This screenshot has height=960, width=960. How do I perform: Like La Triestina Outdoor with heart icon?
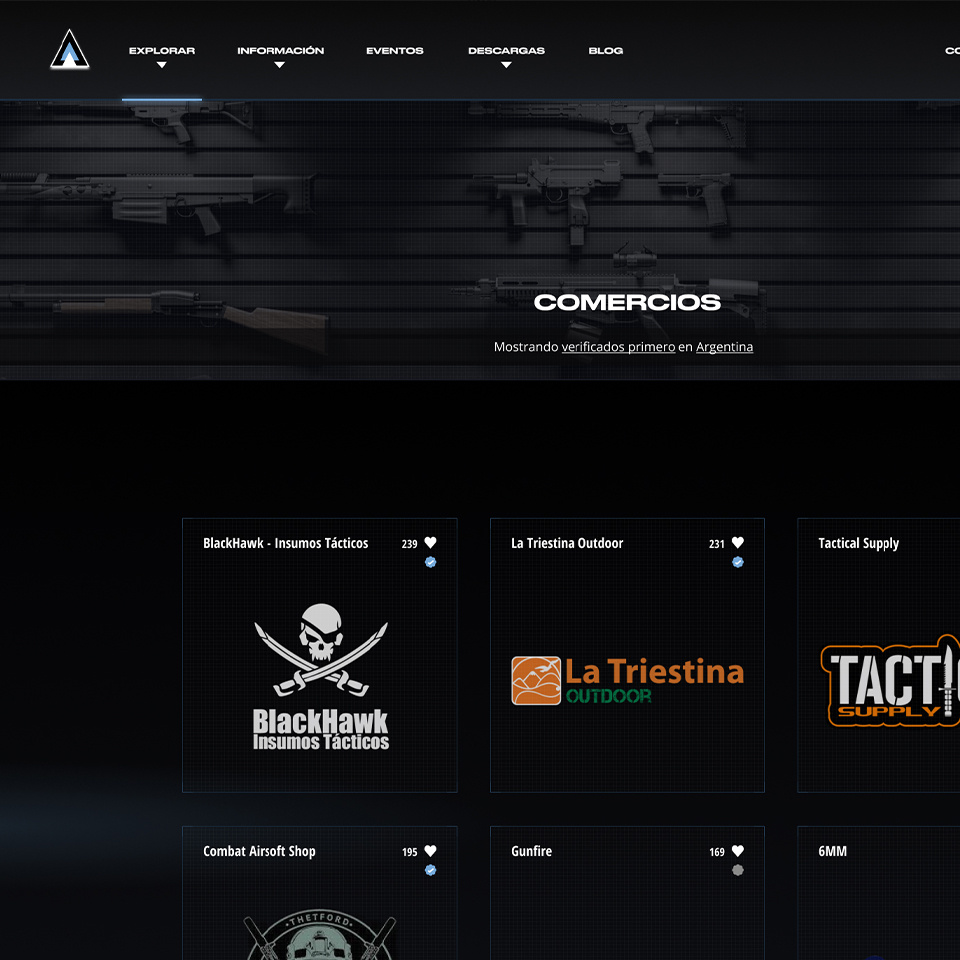click(x=738, y=542)
